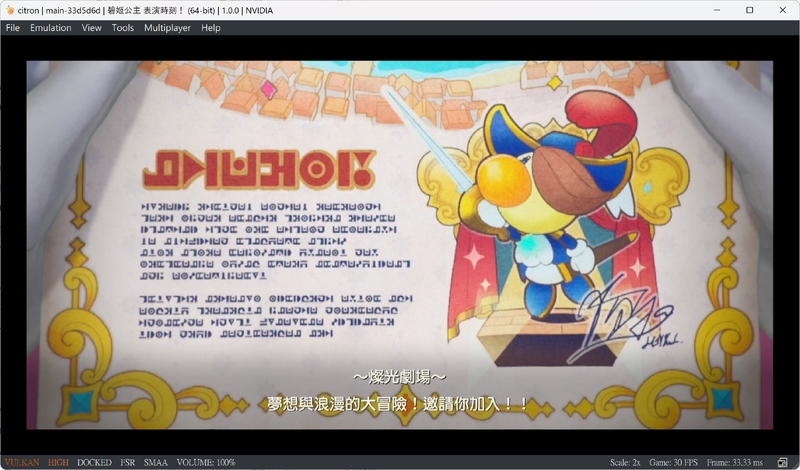Toggle DOCKED mode in status bar
This screenshot has width=800, height=470.
(94, 462)
